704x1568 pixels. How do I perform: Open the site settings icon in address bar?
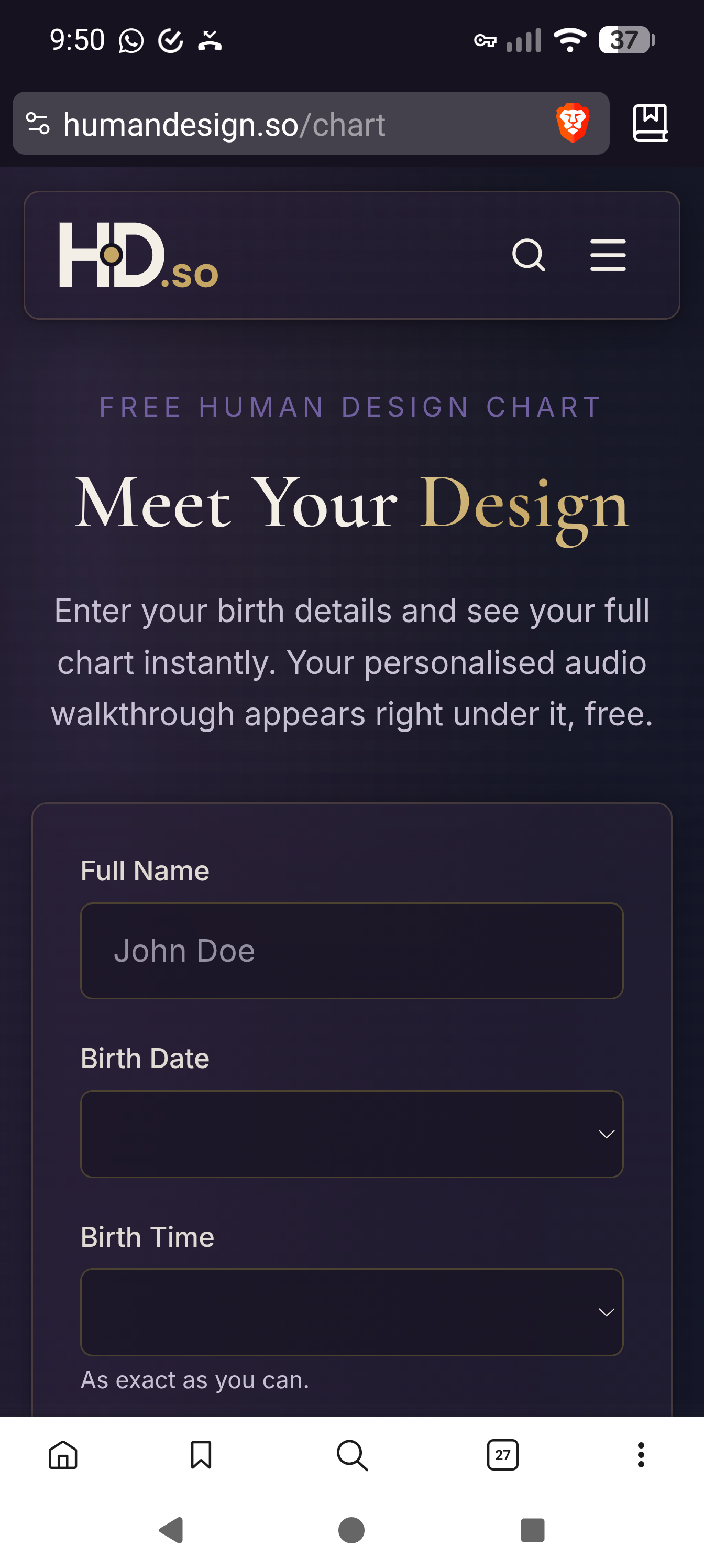point(38,124)
